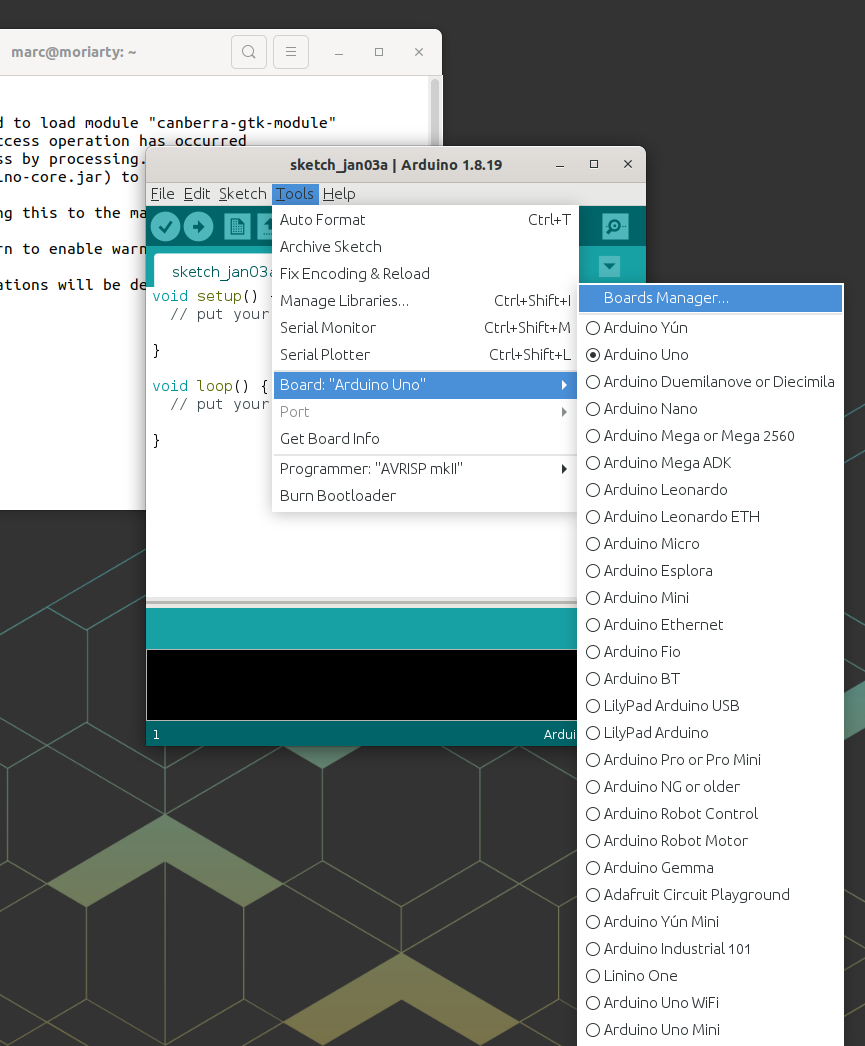Open Manage Libraries from Tools menu
The width and height of the screenshot is (865, 1046).
425,301
